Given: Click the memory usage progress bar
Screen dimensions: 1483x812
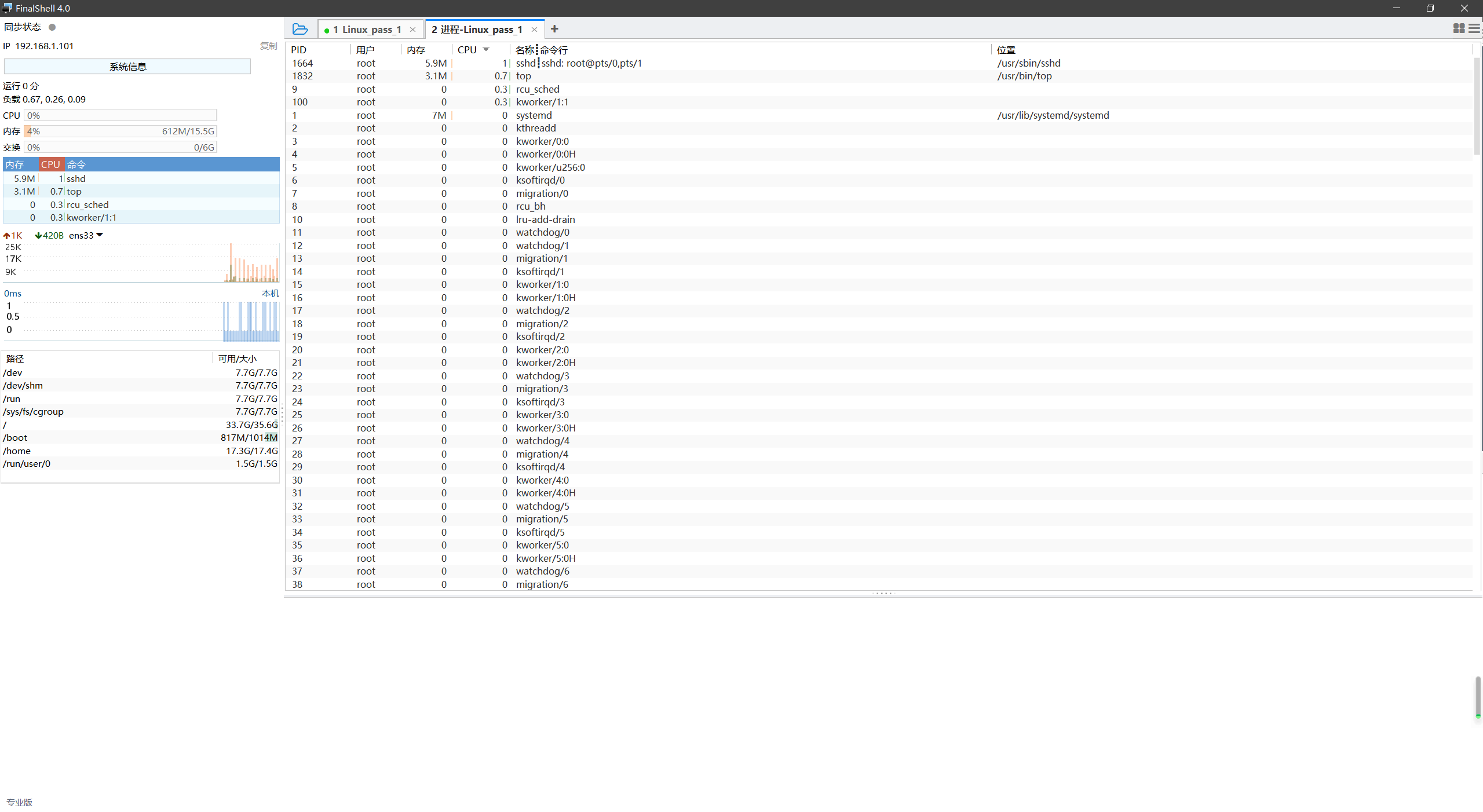Looking at the screenshot, I should click(120, 131).
